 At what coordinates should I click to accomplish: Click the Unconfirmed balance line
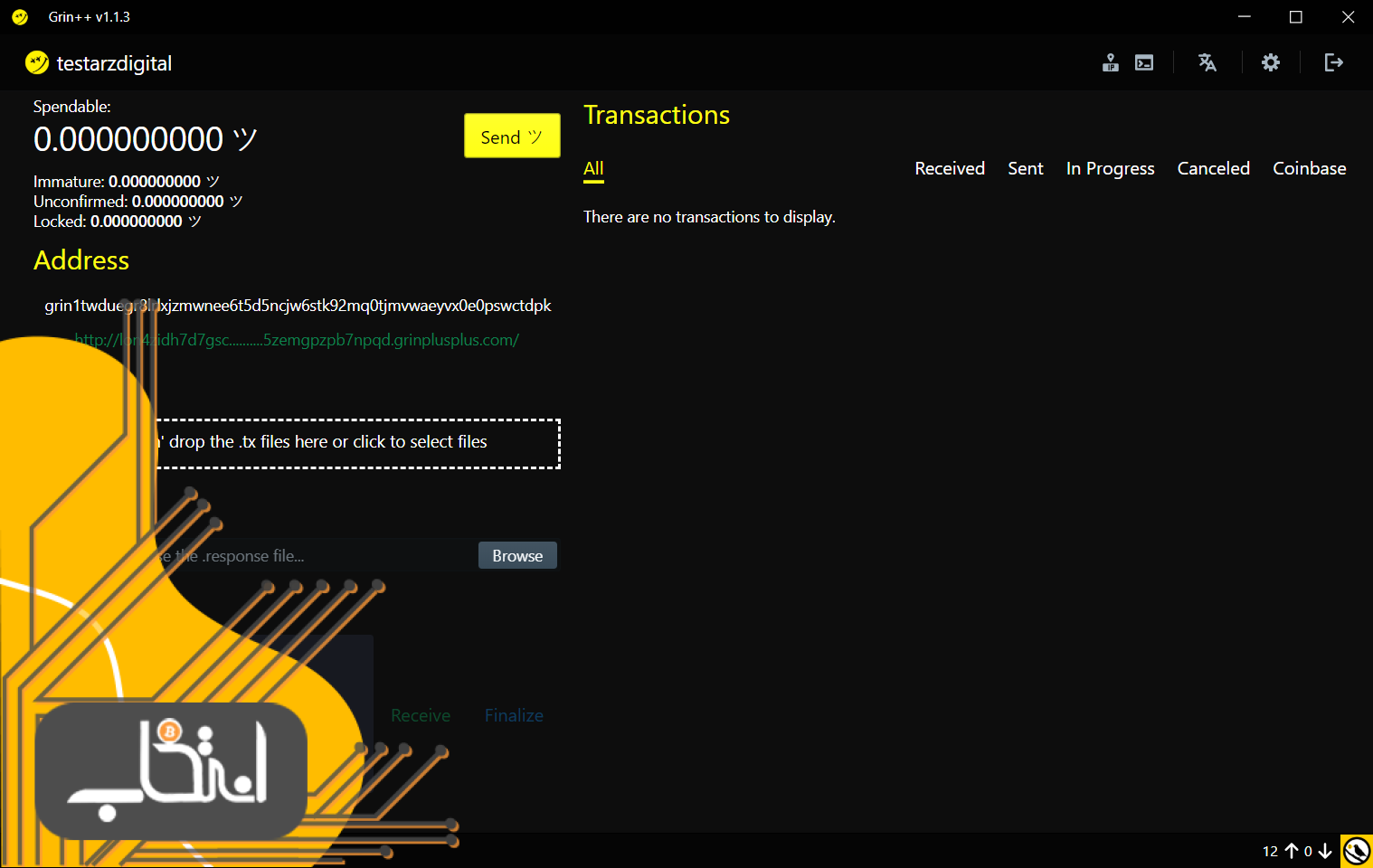coord(138,202)
